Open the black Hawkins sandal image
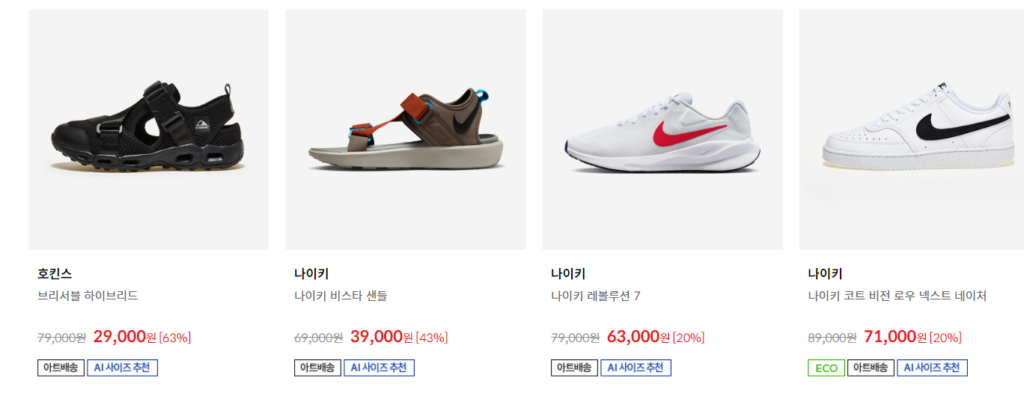Viewport: 1024px width, 414px height. 148,129
